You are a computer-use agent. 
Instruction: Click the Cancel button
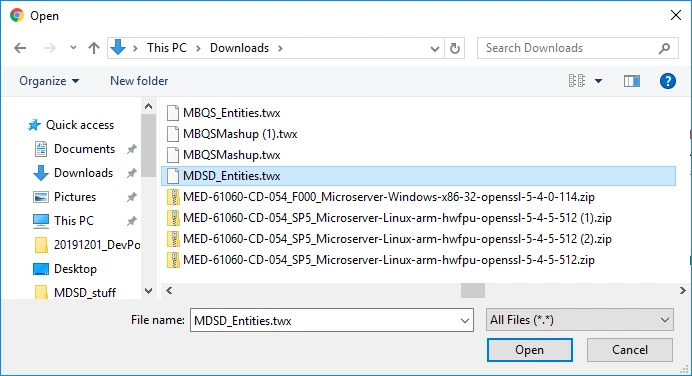click(x=630, y=350)
